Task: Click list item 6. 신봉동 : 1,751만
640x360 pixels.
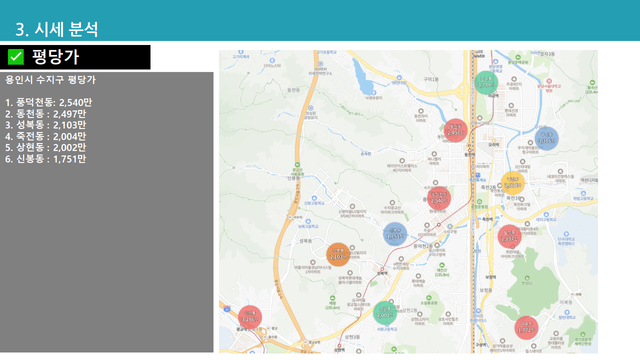Action: tap(46, 159)
